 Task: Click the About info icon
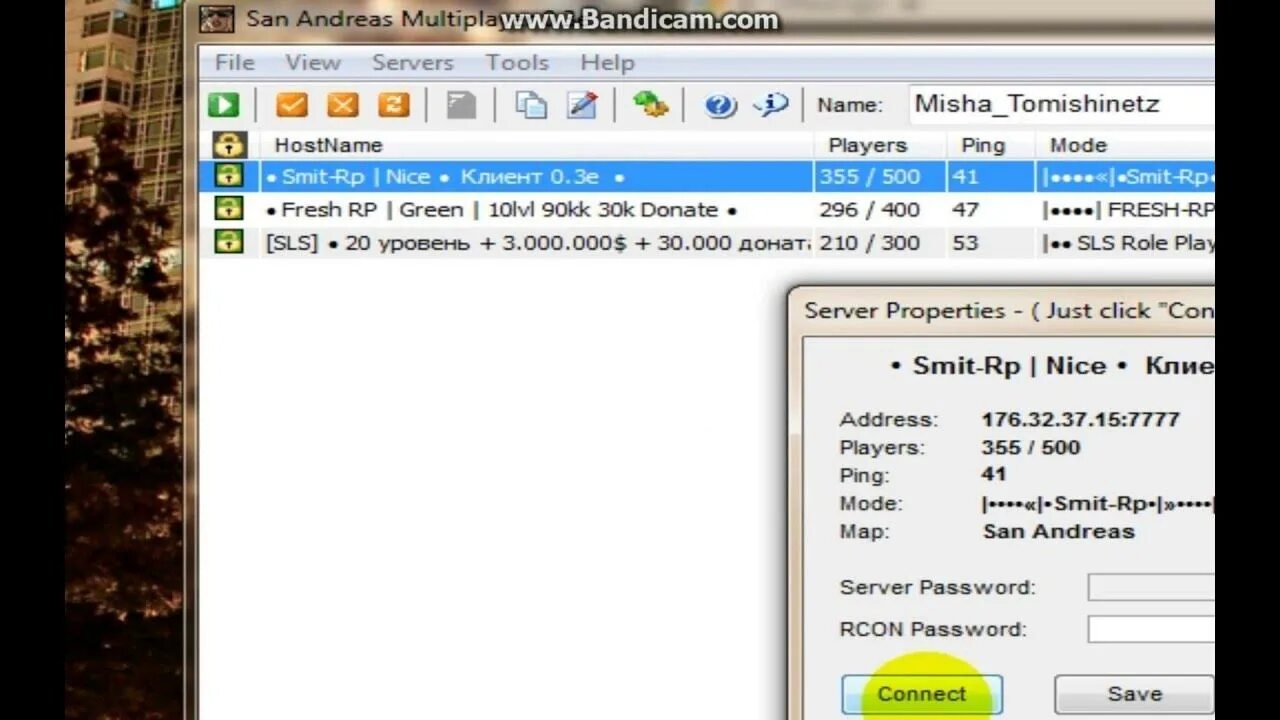click(771, 105)
